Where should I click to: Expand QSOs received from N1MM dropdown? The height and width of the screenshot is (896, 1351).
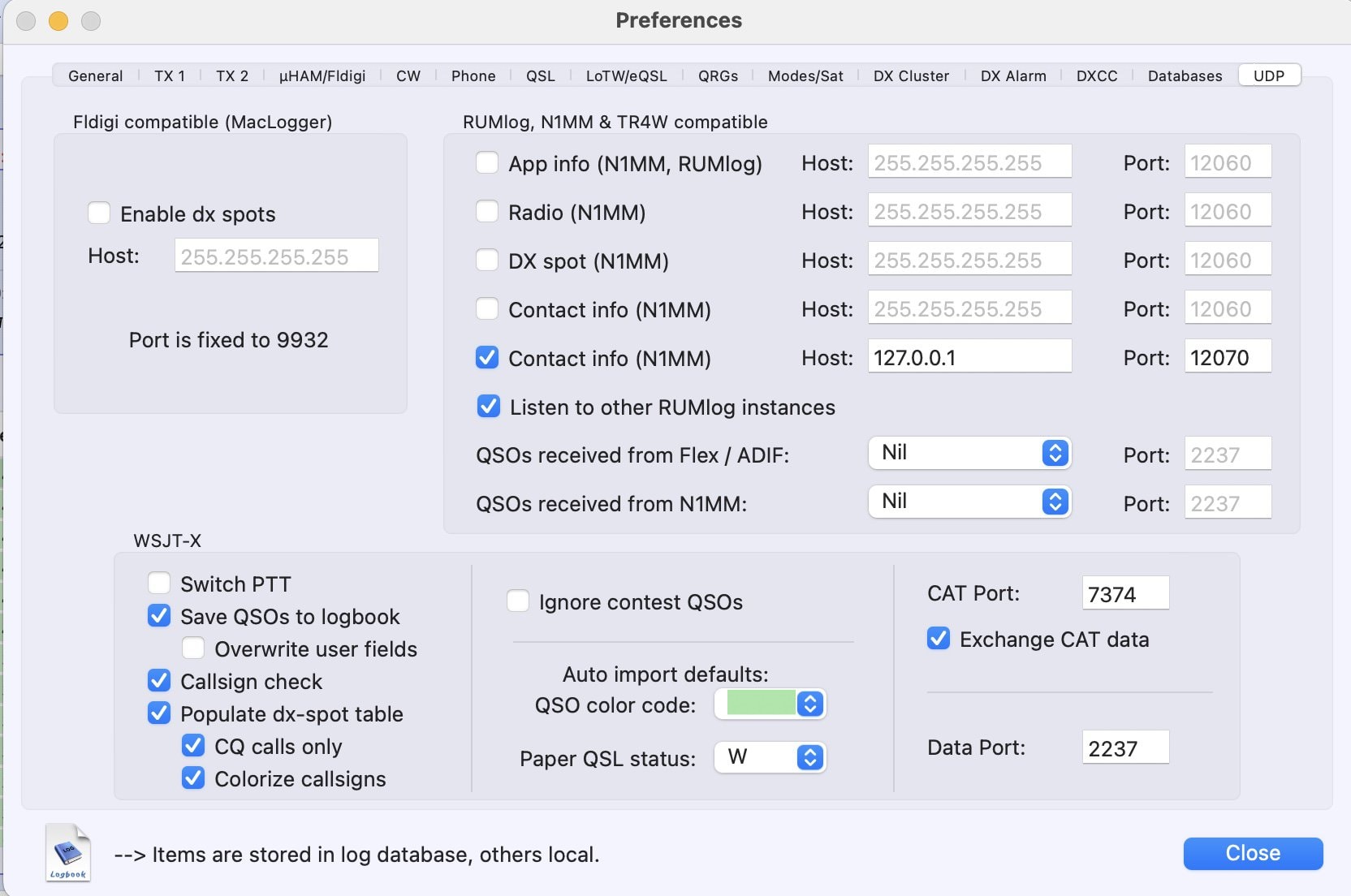click(969, 502)
